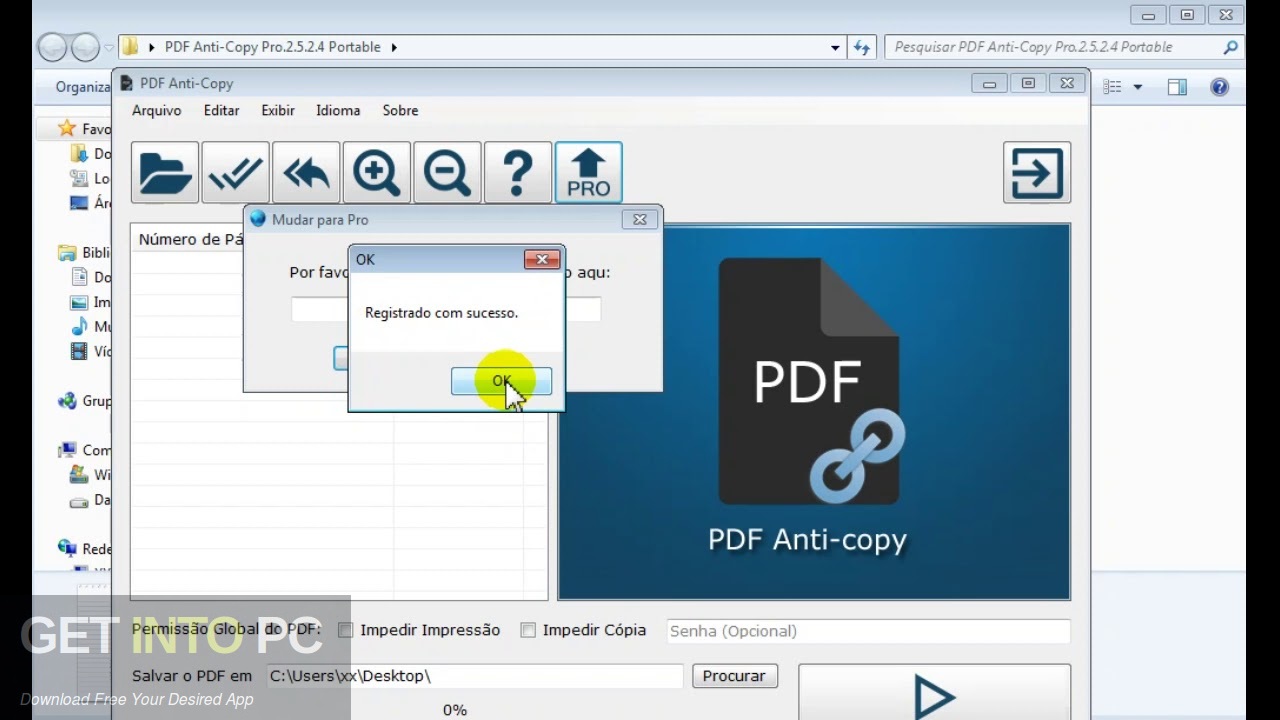Click the Procurar browse button
The width and height of the screenshot is (1280, 720).
(x=734, y=676)
